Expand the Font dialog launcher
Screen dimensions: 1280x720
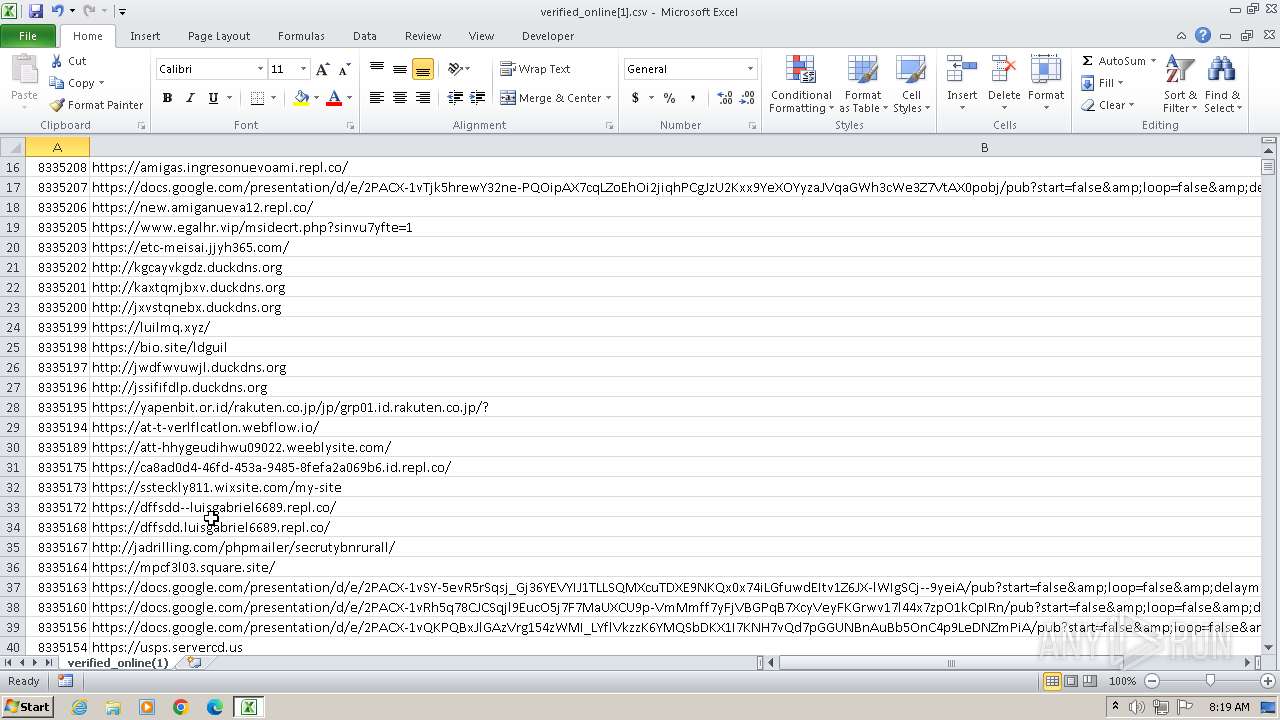pyautogui.click(x=351, y=126)
